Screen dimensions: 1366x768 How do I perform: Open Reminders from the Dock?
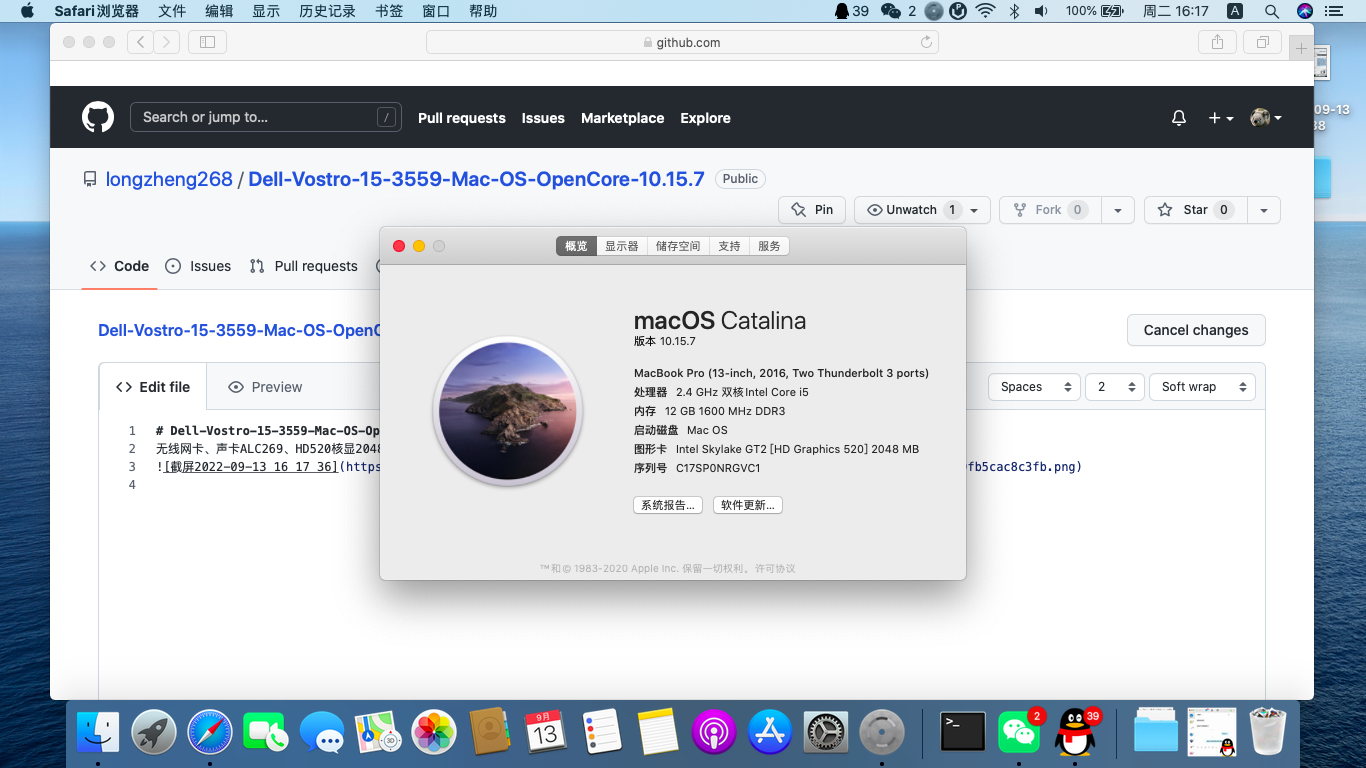[x=602, y=733]
